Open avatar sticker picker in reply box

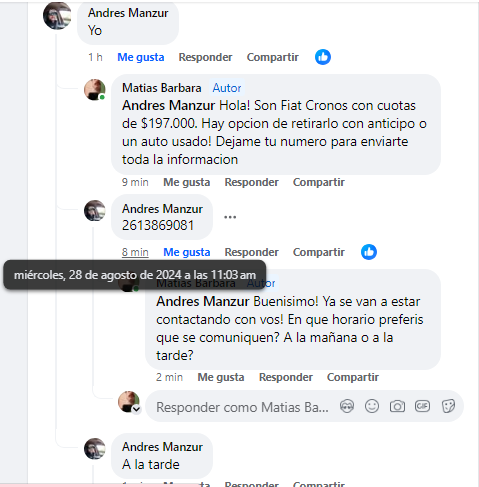347,406
